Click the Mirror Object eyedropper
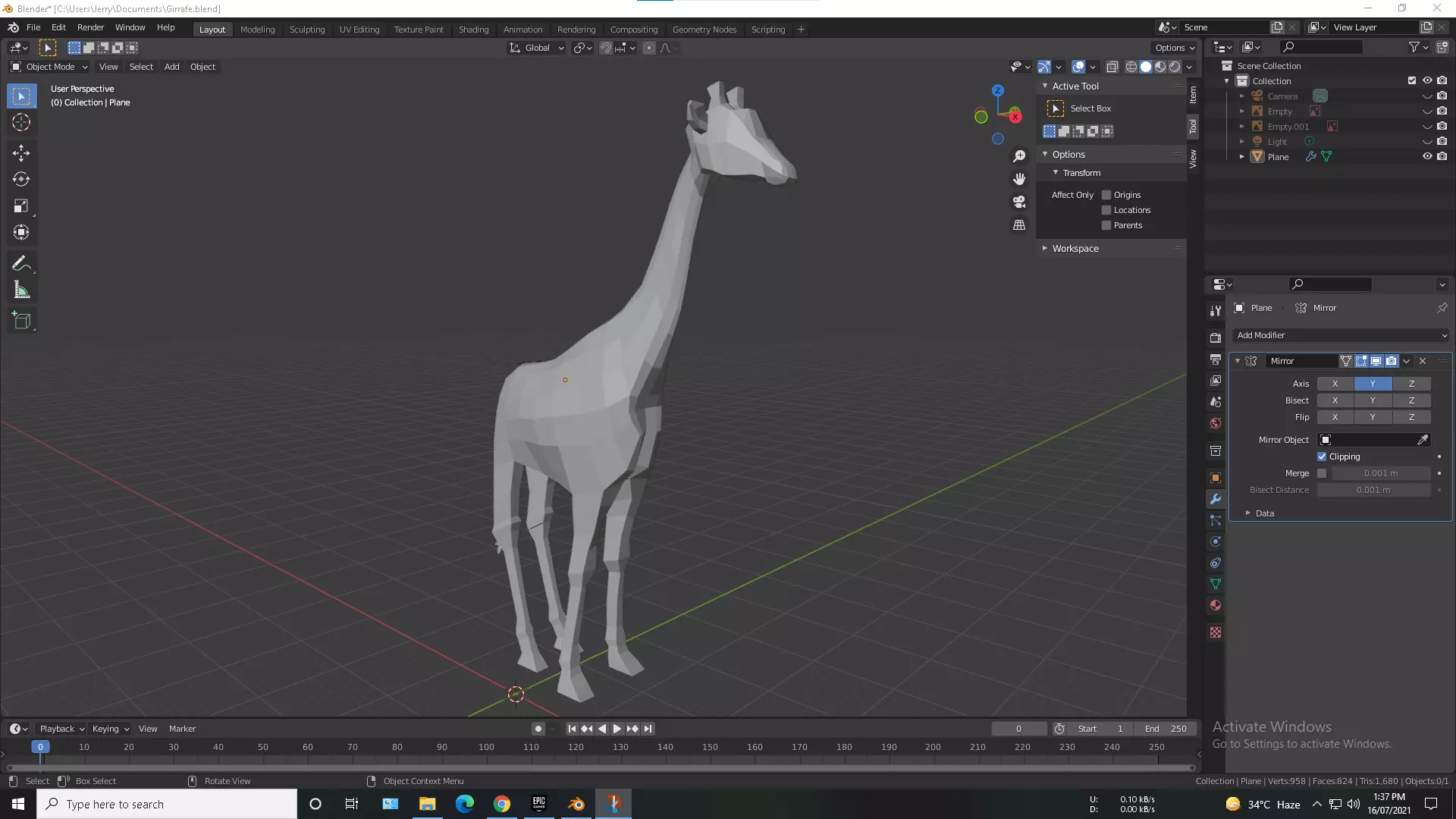This screenshot has height=819, width=1456. (1423, 440)
